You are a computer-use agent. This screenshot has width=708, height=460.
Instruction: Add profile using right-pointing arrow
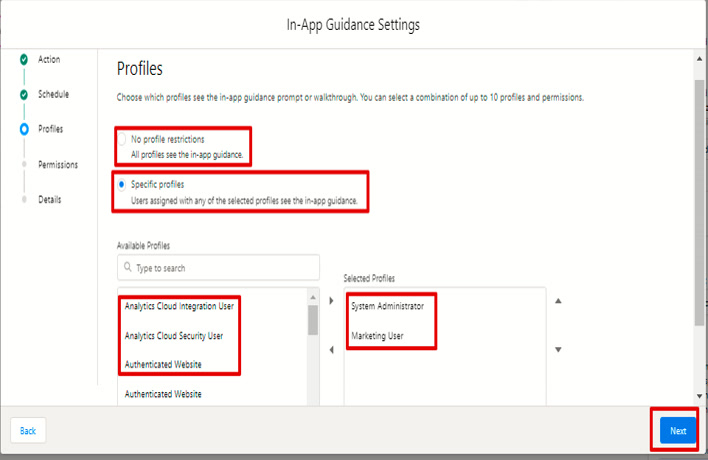(x=331, y=301)
